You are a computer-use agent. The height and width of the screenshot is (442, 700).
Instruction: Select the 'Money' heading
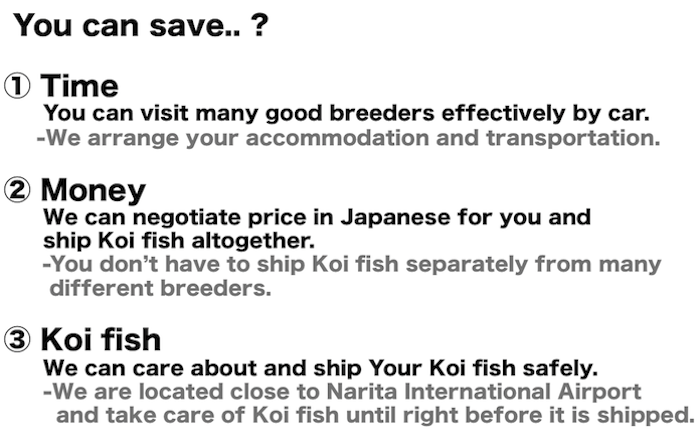point(93,191)
